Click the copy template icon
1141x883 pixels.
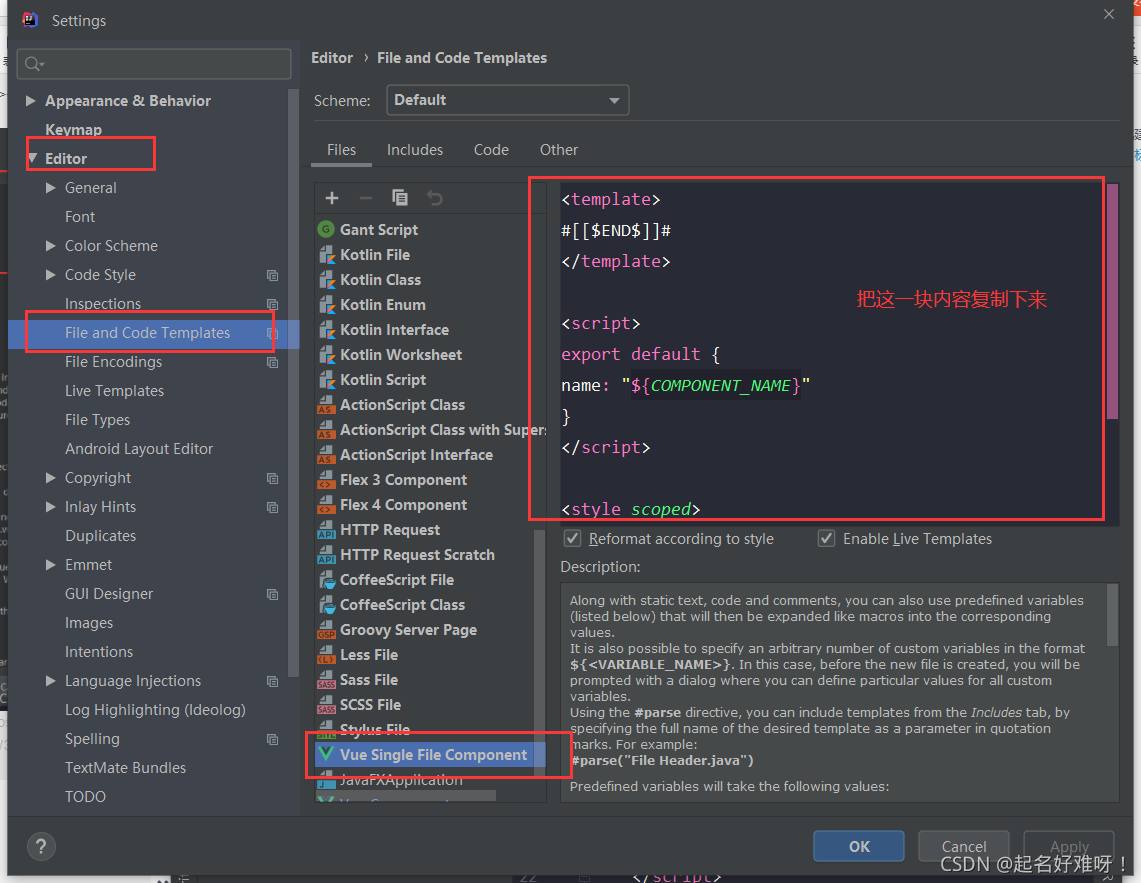click(399, 198)
